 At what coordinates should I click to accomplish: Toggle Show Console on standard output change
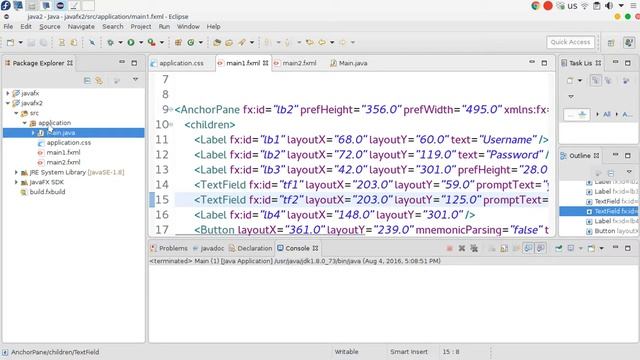click(528, 248)
